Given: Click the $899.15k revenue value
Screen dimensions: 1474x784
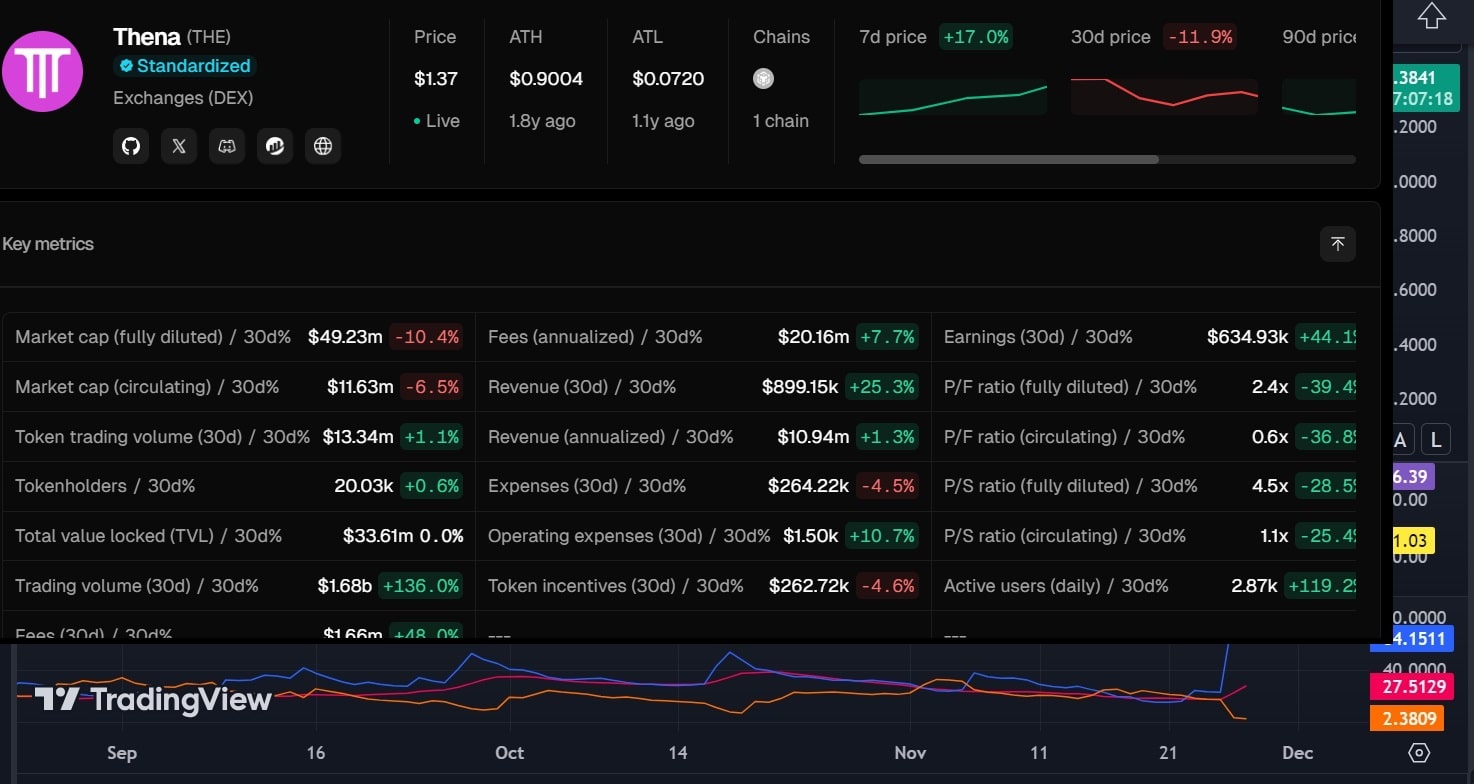Looking at the screenshot, I should [x=800, y=386].
